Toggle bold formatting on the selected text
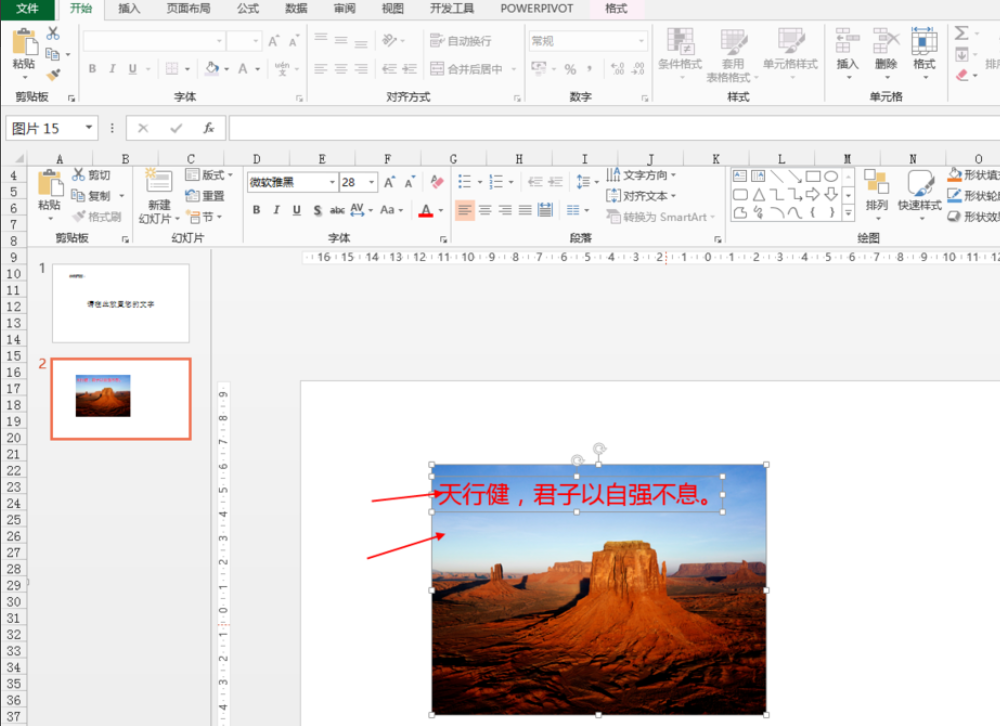 (x=257, y=210)
